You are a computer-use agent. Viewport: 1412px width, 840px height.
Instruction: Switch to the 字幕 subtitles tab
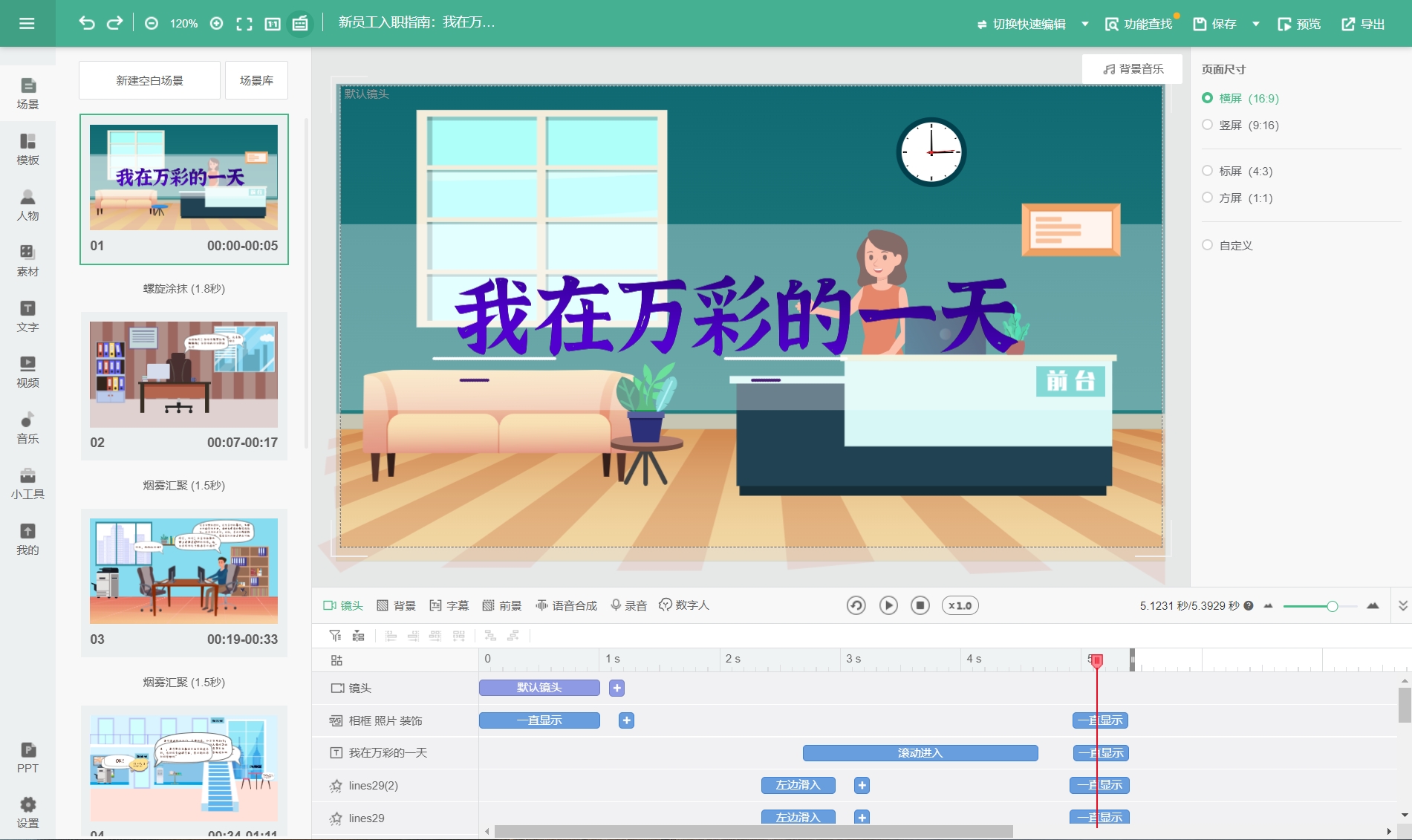click(449, 605)
